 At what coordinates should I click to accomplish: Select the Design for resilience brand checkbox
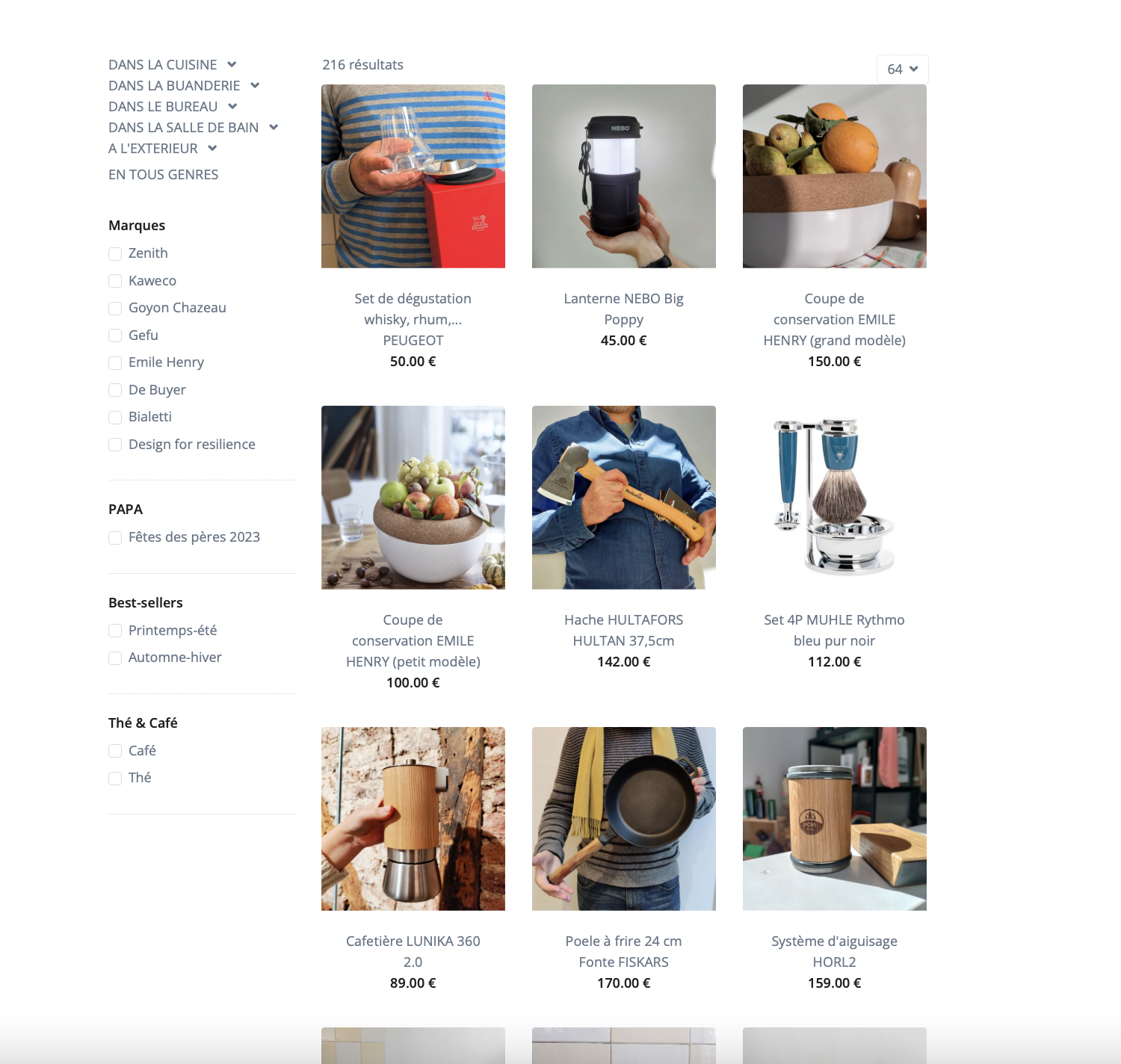click(x=115, y=445)
